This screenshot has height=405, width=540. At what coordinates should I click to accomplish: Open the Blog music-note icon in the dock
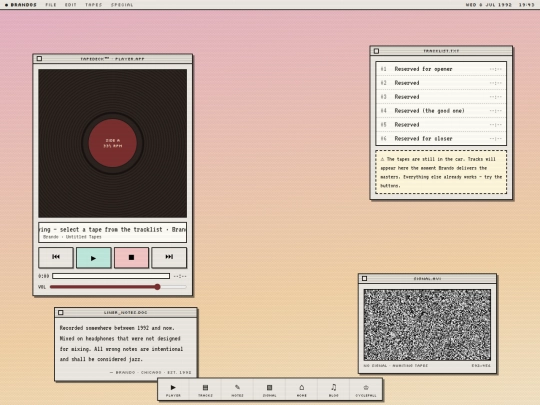point(333,391)
